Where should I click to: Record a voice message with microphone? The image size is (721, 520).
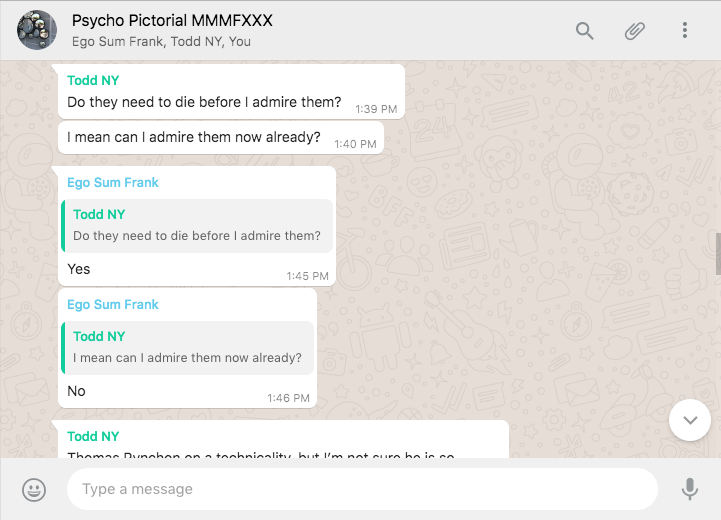(x=689, y=489)
